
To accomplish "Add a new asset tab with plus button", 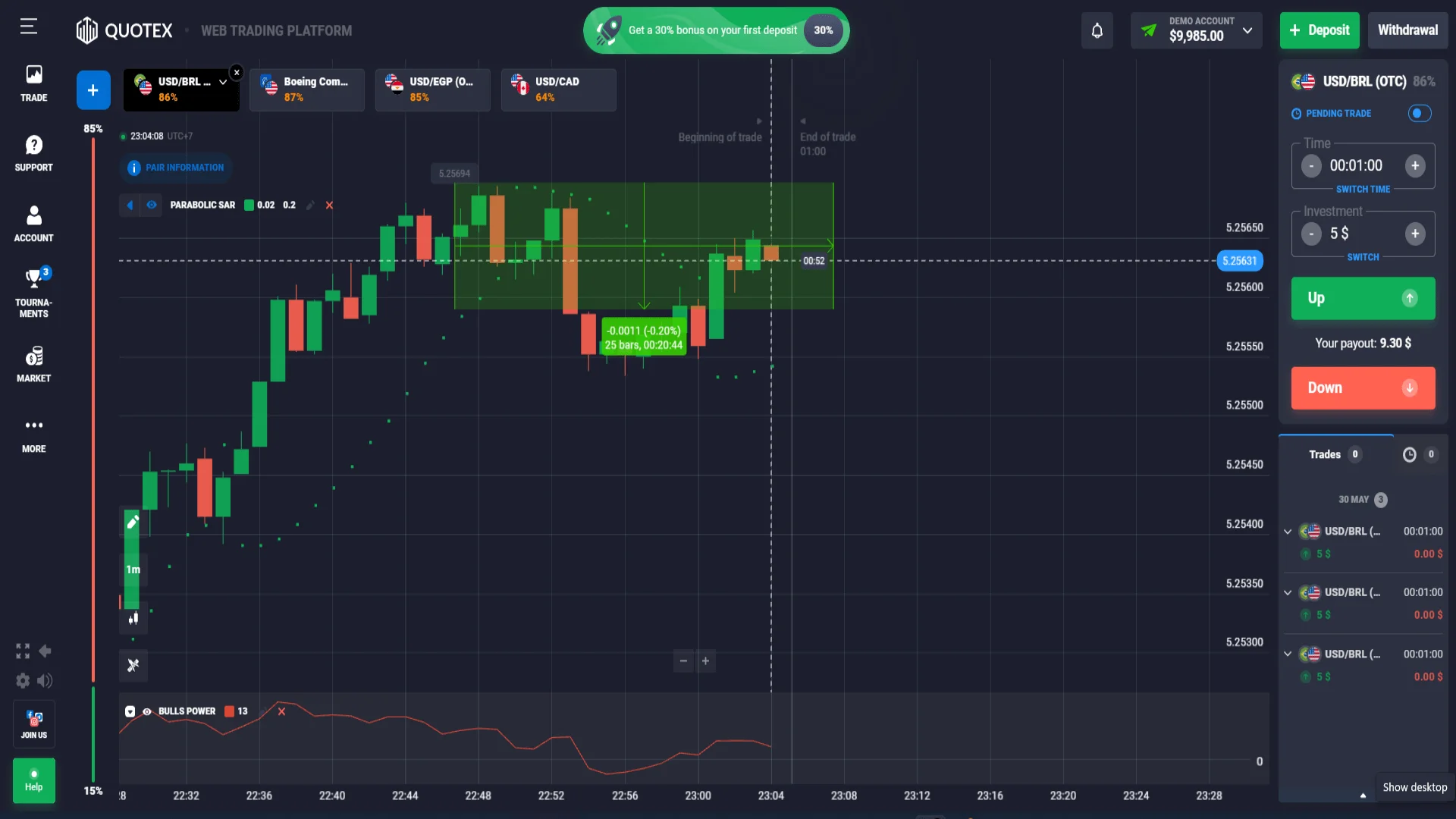I will click(93, 90).
